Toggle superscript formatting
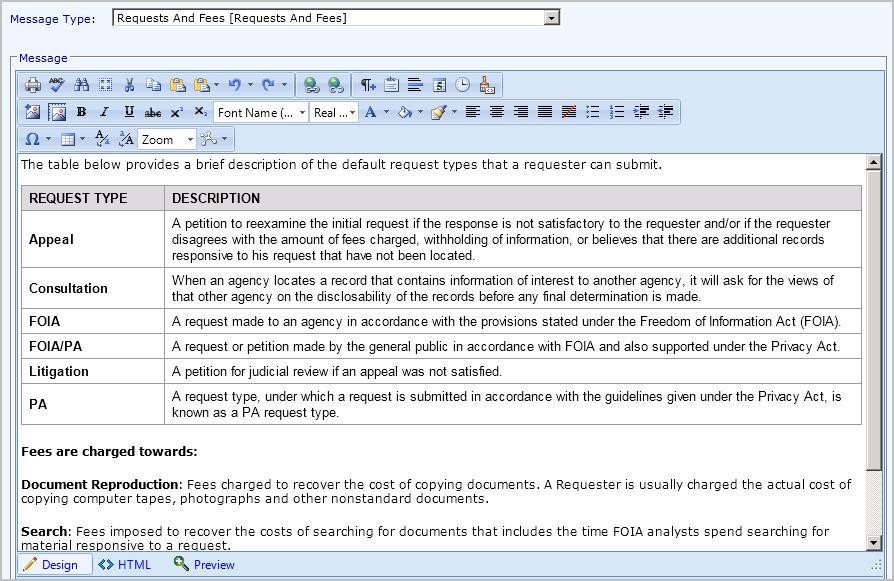894x581 pixels. (x=177, y=112)
